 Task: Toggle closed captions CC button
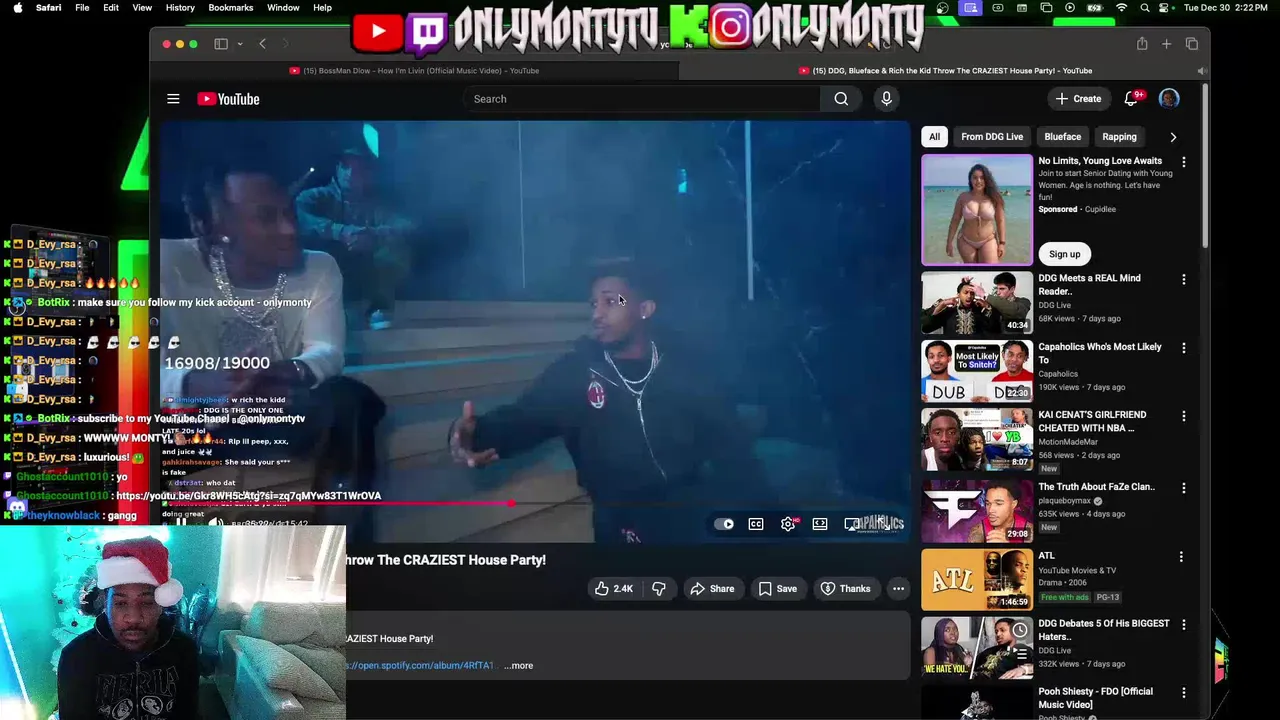pos(756,524)
